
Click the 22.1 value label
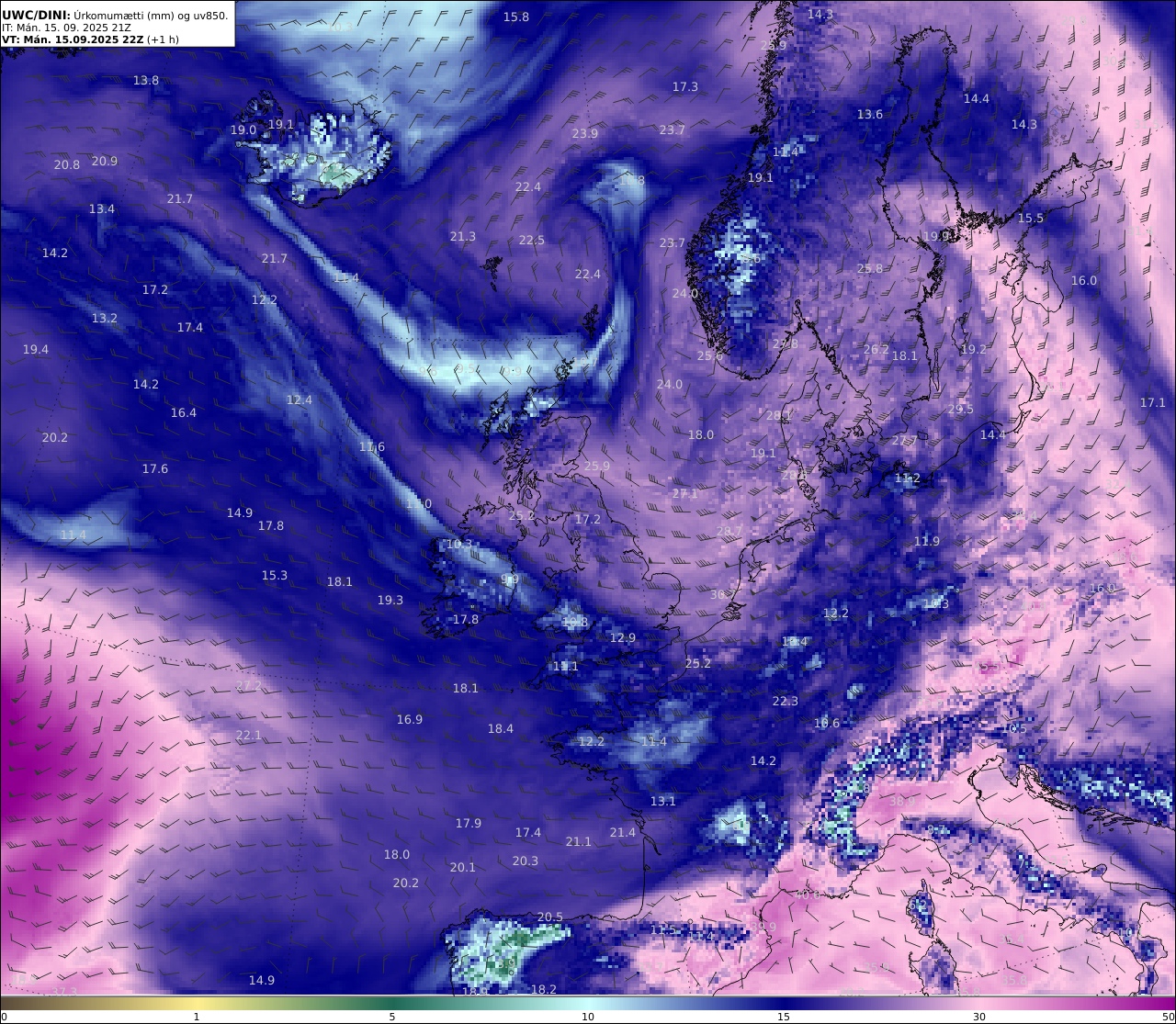pyautogui.click(x=249, y=735)
